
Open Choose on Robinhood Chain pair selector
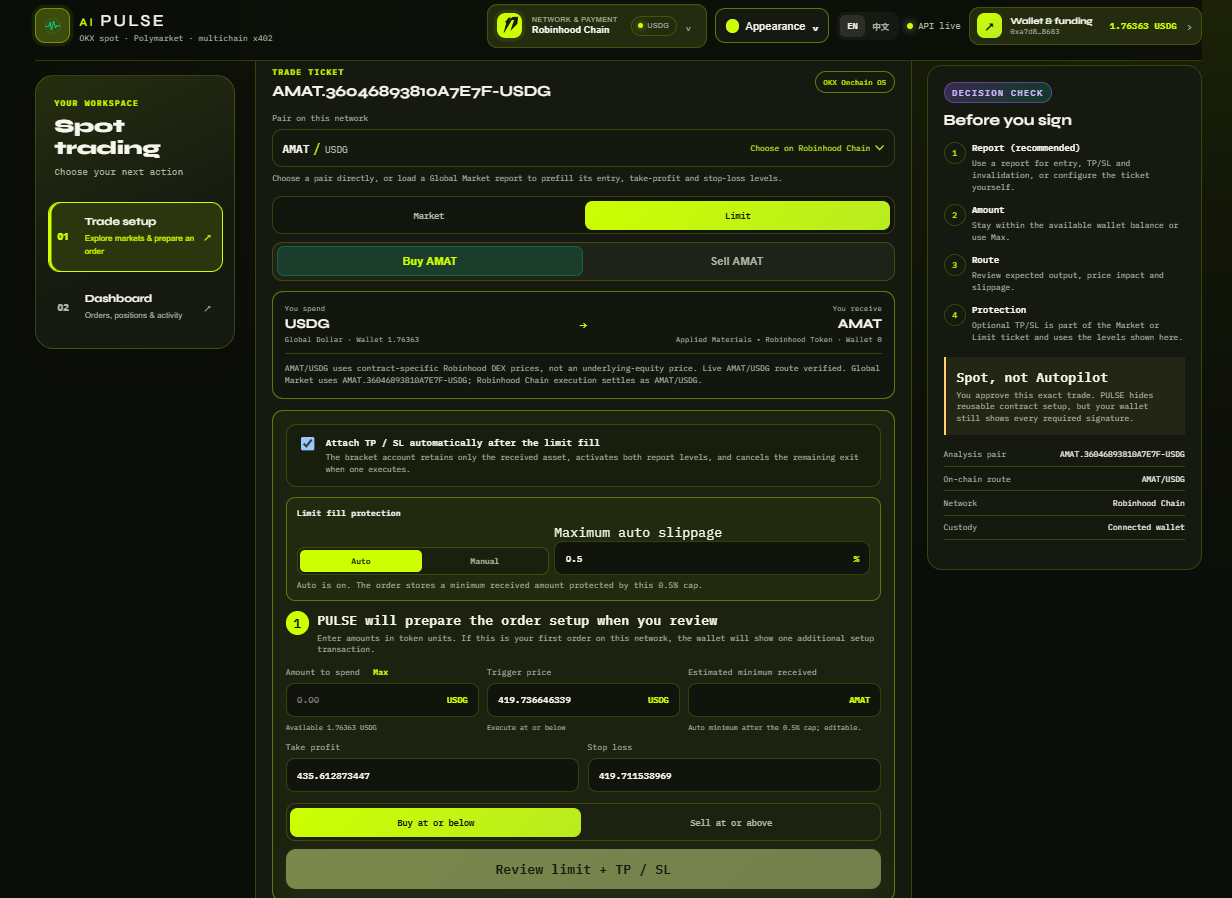(817, 148)
